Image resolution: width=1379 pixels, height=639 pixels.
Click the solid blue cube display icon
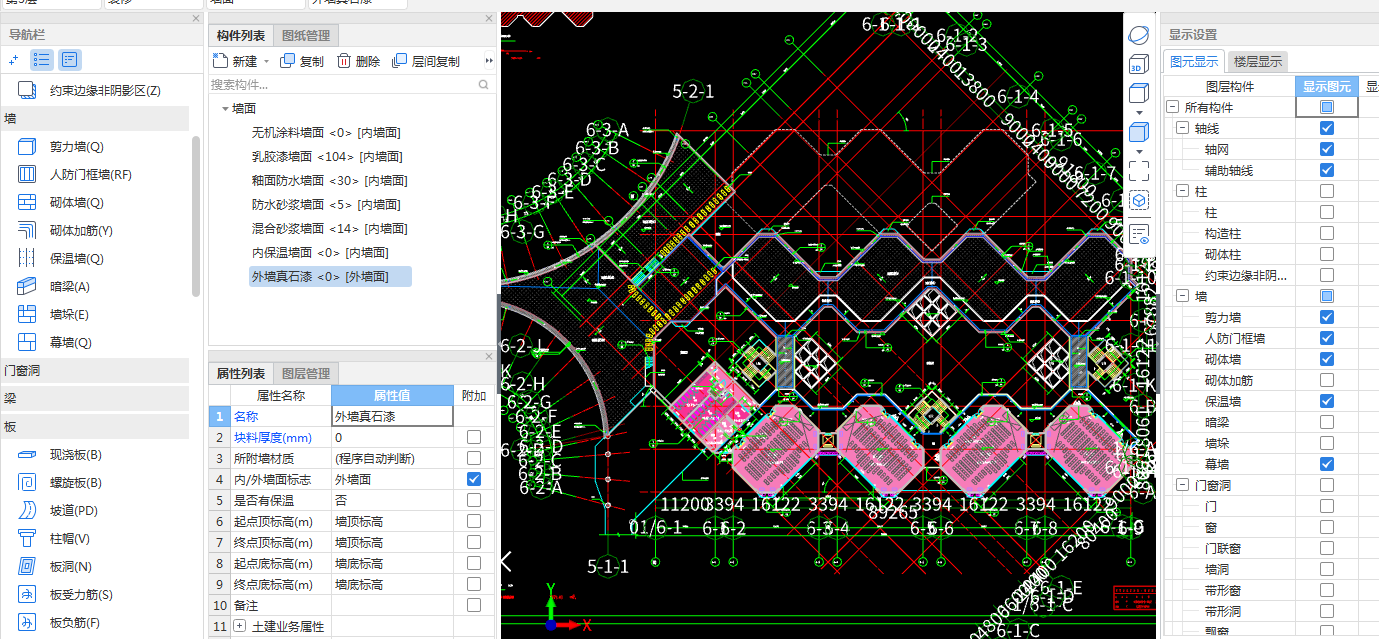1138,131
